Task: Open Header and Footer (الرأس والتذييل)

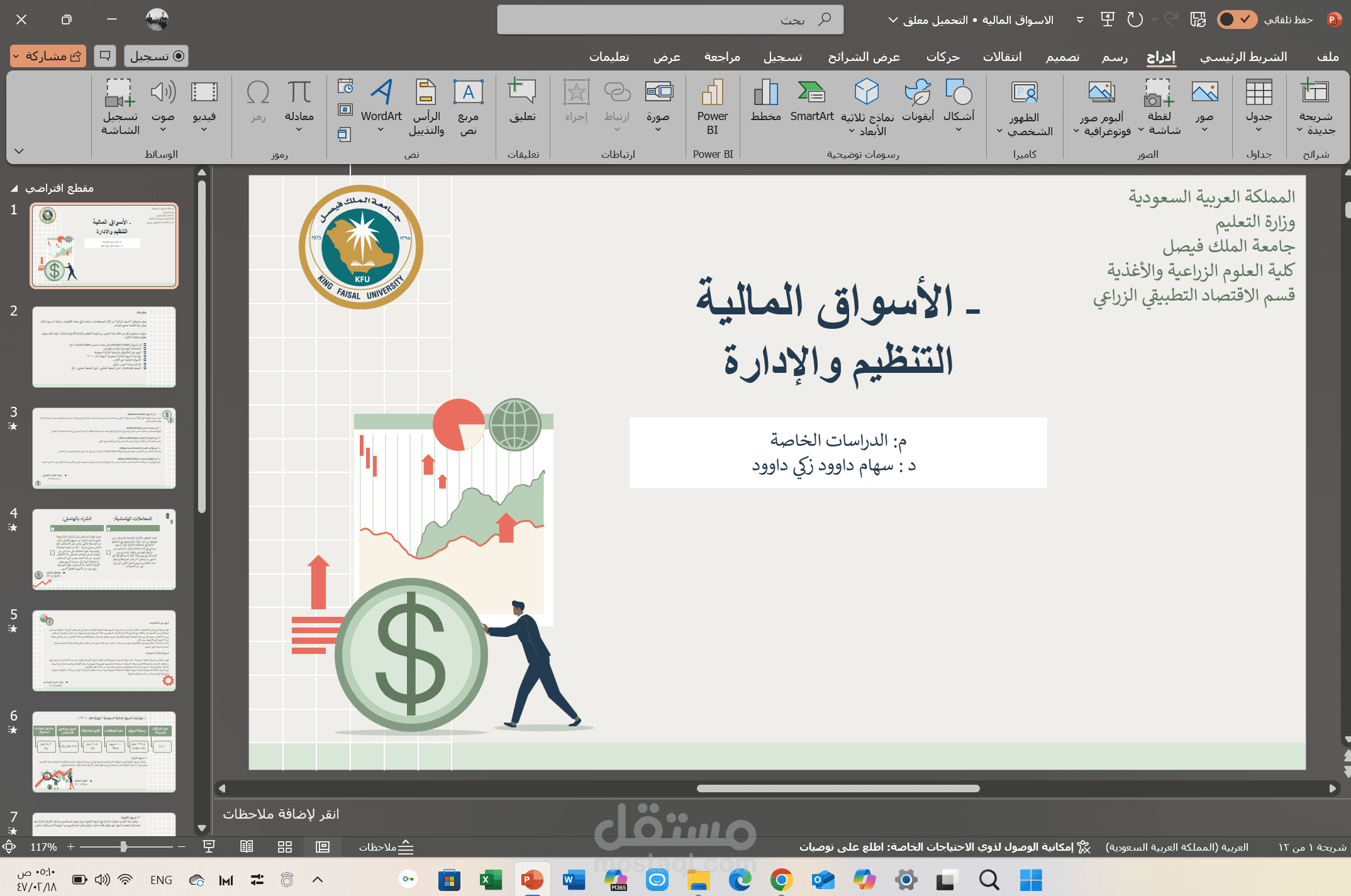Action: pos(426,107)
